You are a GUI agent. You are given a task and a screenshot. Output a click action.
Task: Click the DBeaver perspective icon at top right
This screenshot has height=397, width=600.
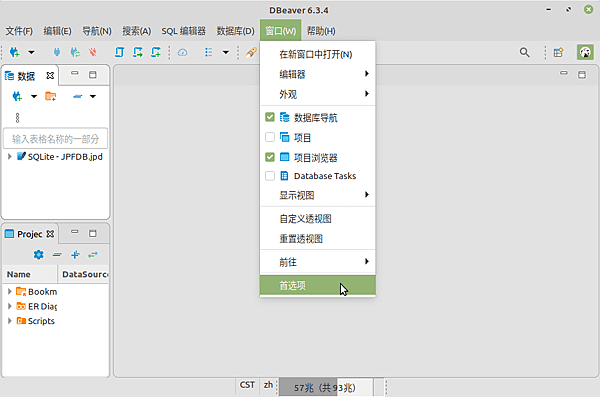click(585, 52)
